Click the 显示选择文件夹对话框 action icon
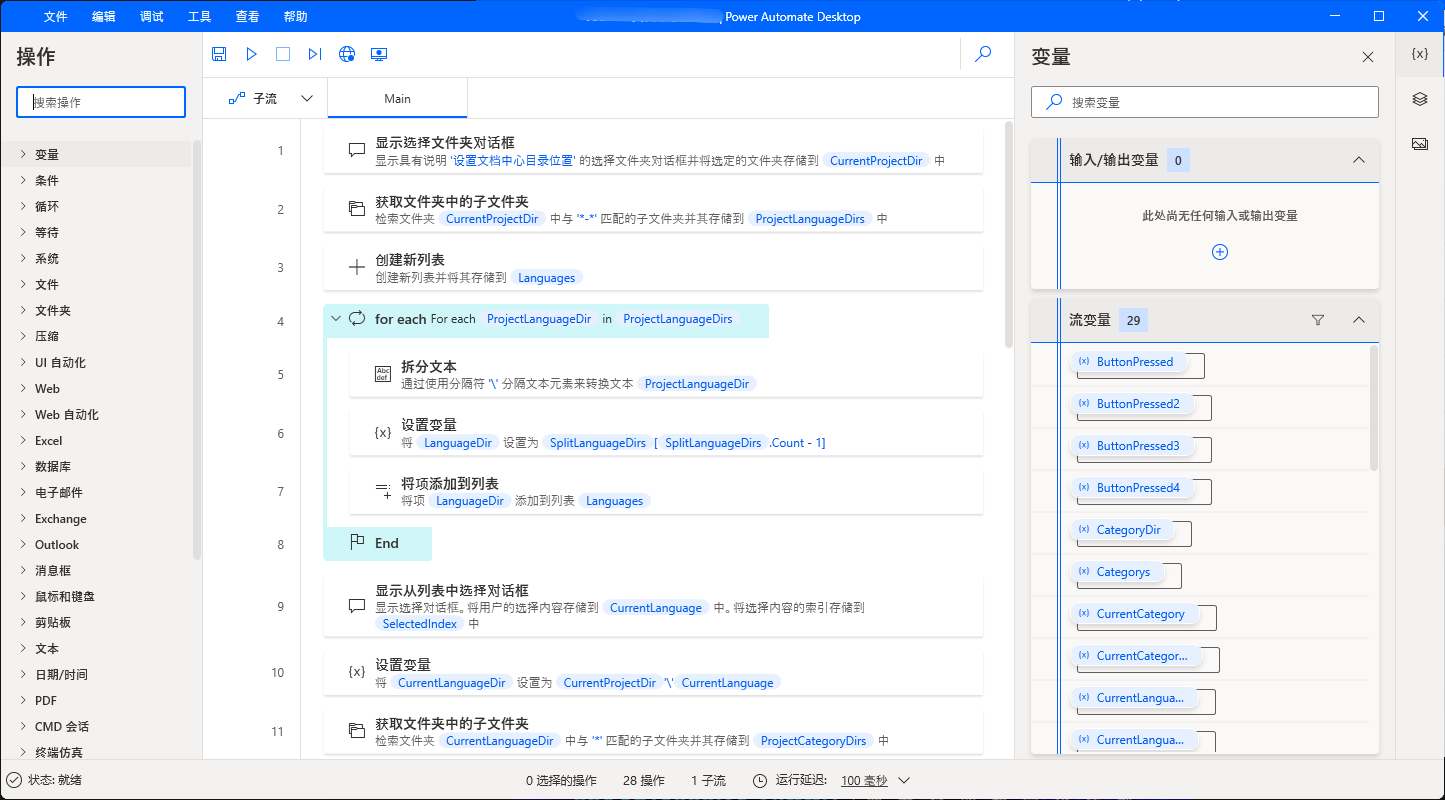This screenshot has width=1445, height=800. point(357,151)
